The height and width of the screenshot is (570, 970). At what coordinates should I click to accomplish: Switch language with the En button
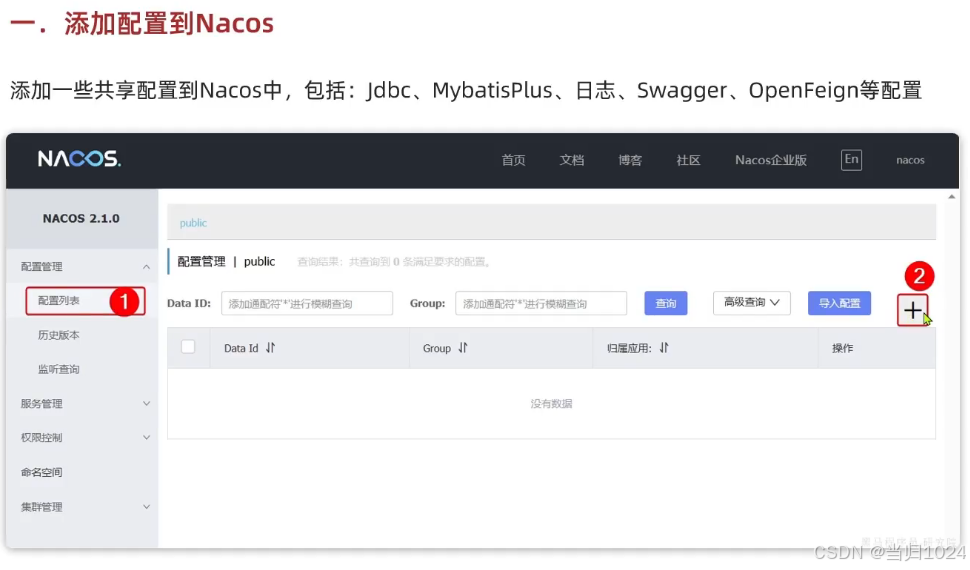851,160
